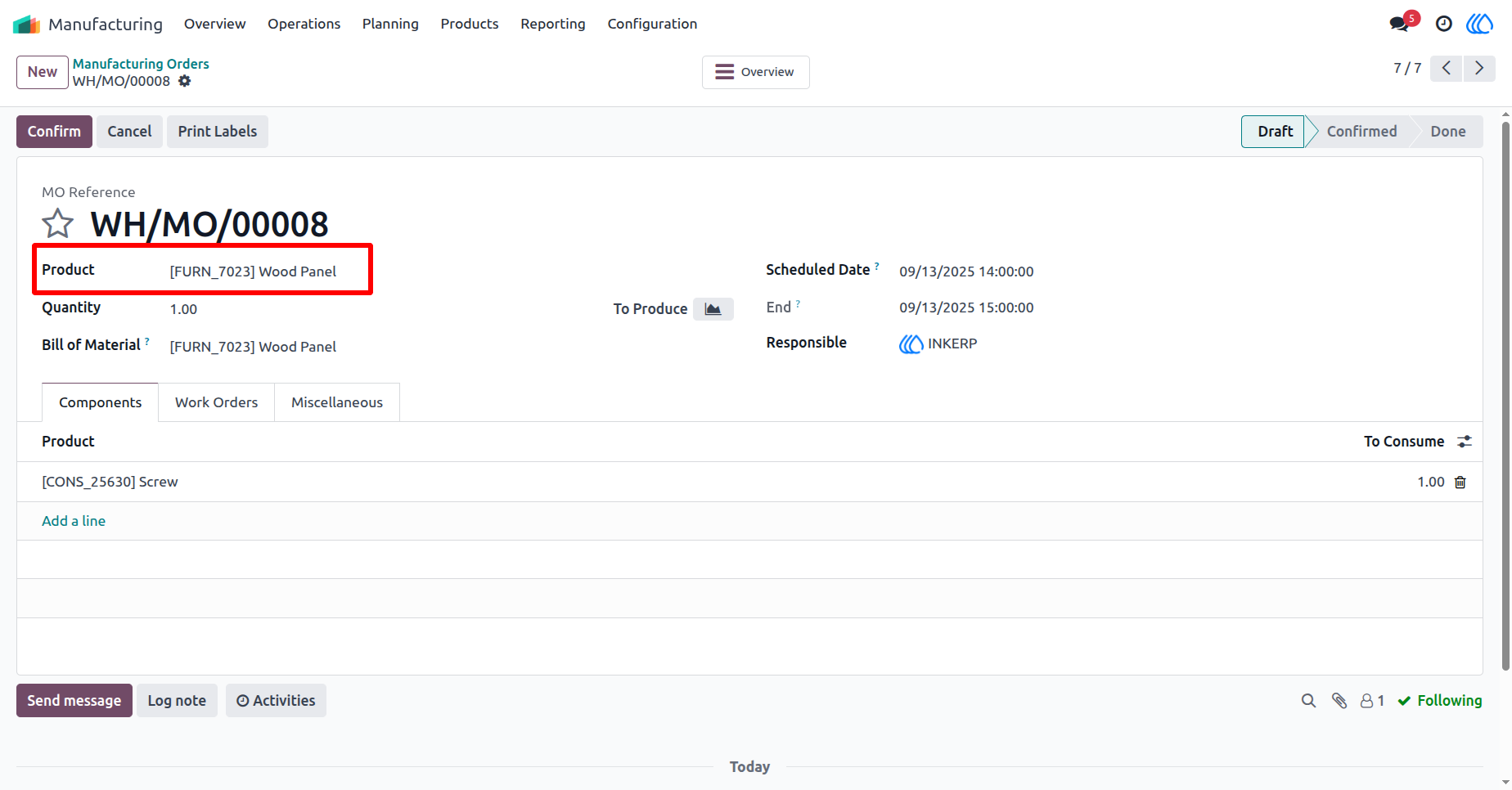Image resolution: width=1512 pixels, height=790 pixels.
Task: Open Activities scheduler button
Action: pyautogui.click(x=276, y=701)
